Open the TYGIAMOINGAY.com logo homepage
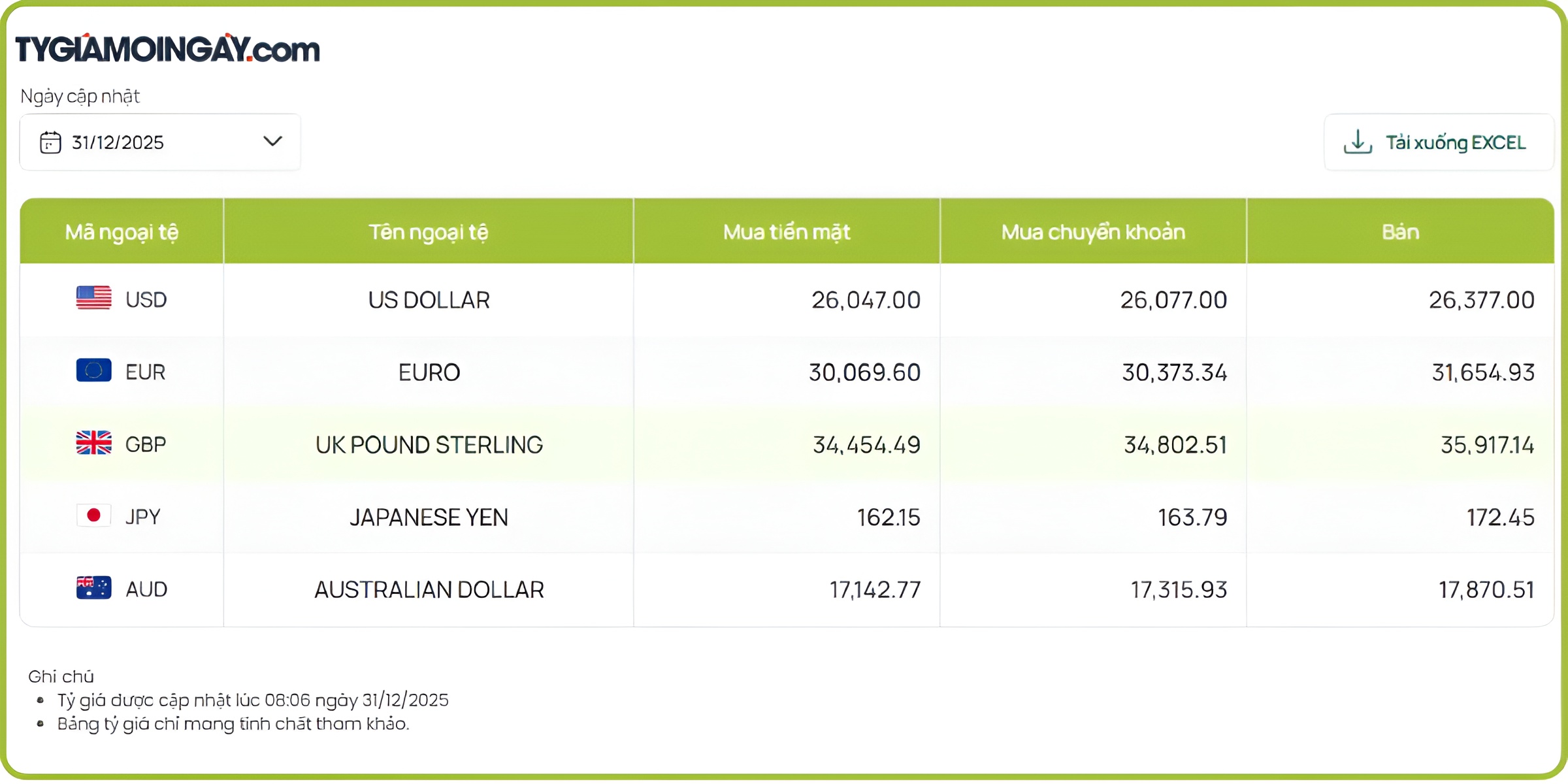1568x784 pixels. pos(168,49)
